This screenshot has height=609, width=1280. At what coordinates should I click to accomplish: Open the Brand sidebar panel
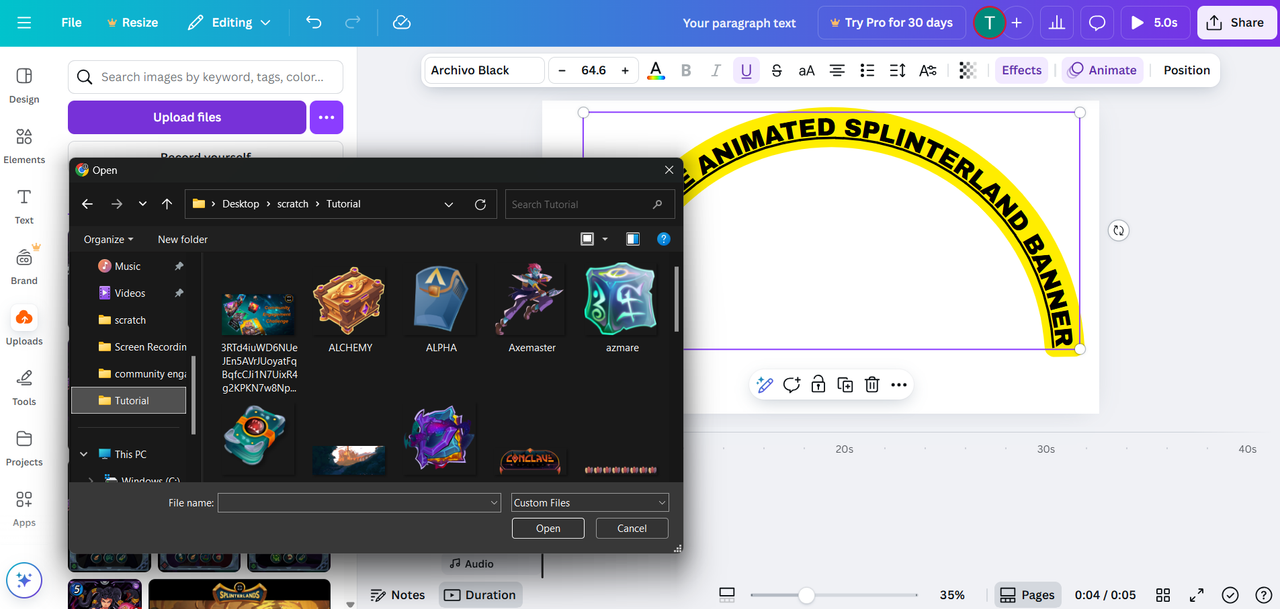pos(24,266)
